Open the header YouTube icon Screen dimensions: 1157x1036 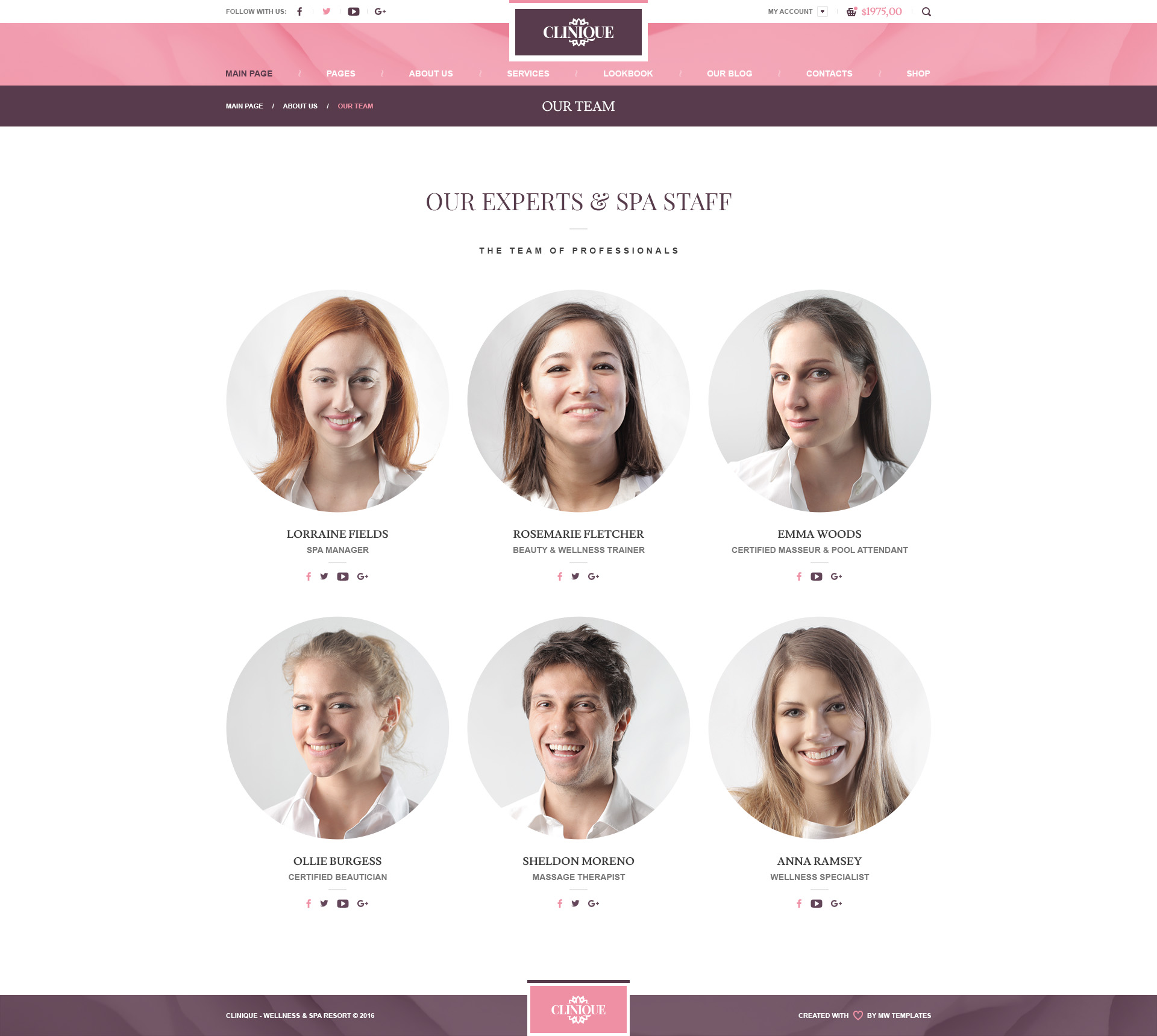point(354,11)
